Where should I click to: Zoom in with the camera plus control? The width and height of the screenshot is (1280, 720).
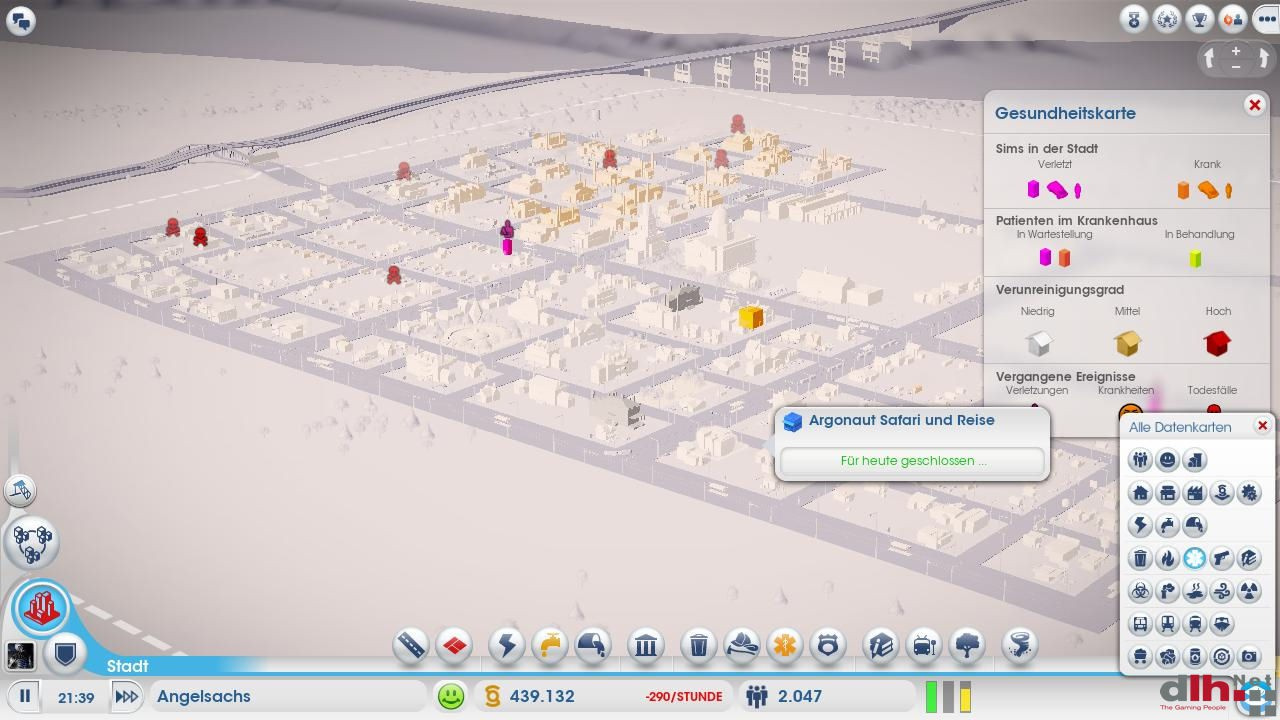tap(1236, 50)
